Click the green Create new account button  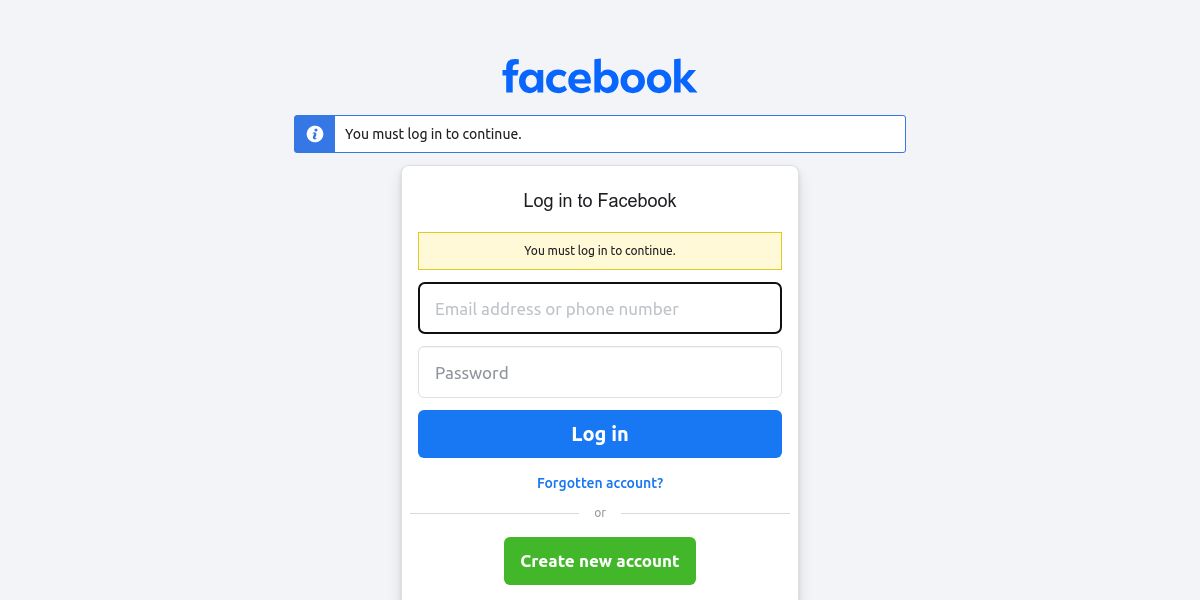click(x=600, y=561)
